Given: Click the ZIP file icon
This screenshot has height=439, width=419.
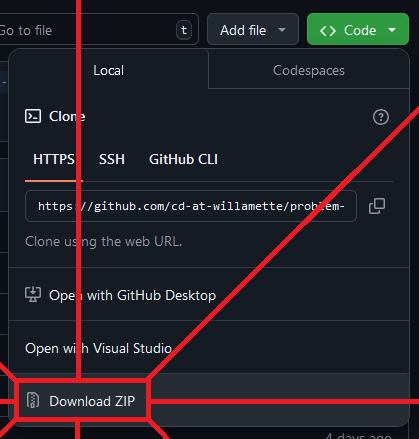Looking at the screenshot, I should click(33, 400).
